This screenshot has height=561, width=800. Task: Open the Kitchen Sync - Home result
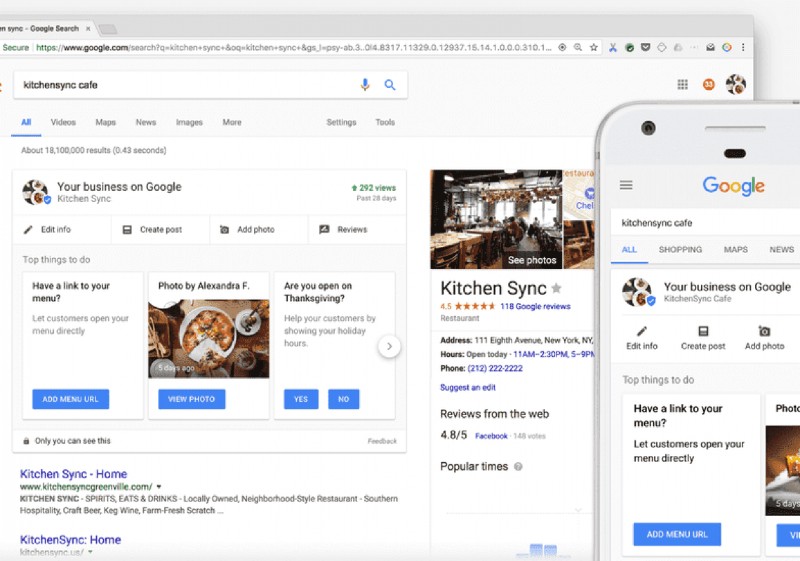click(x=73, y=474)
